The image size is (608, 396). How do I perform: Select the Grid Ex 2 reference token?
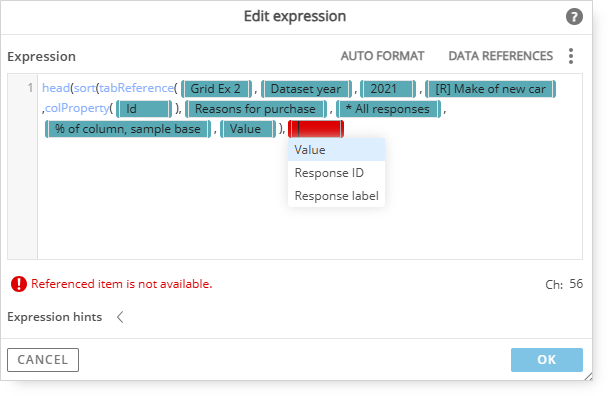click(x=216, y=89)
